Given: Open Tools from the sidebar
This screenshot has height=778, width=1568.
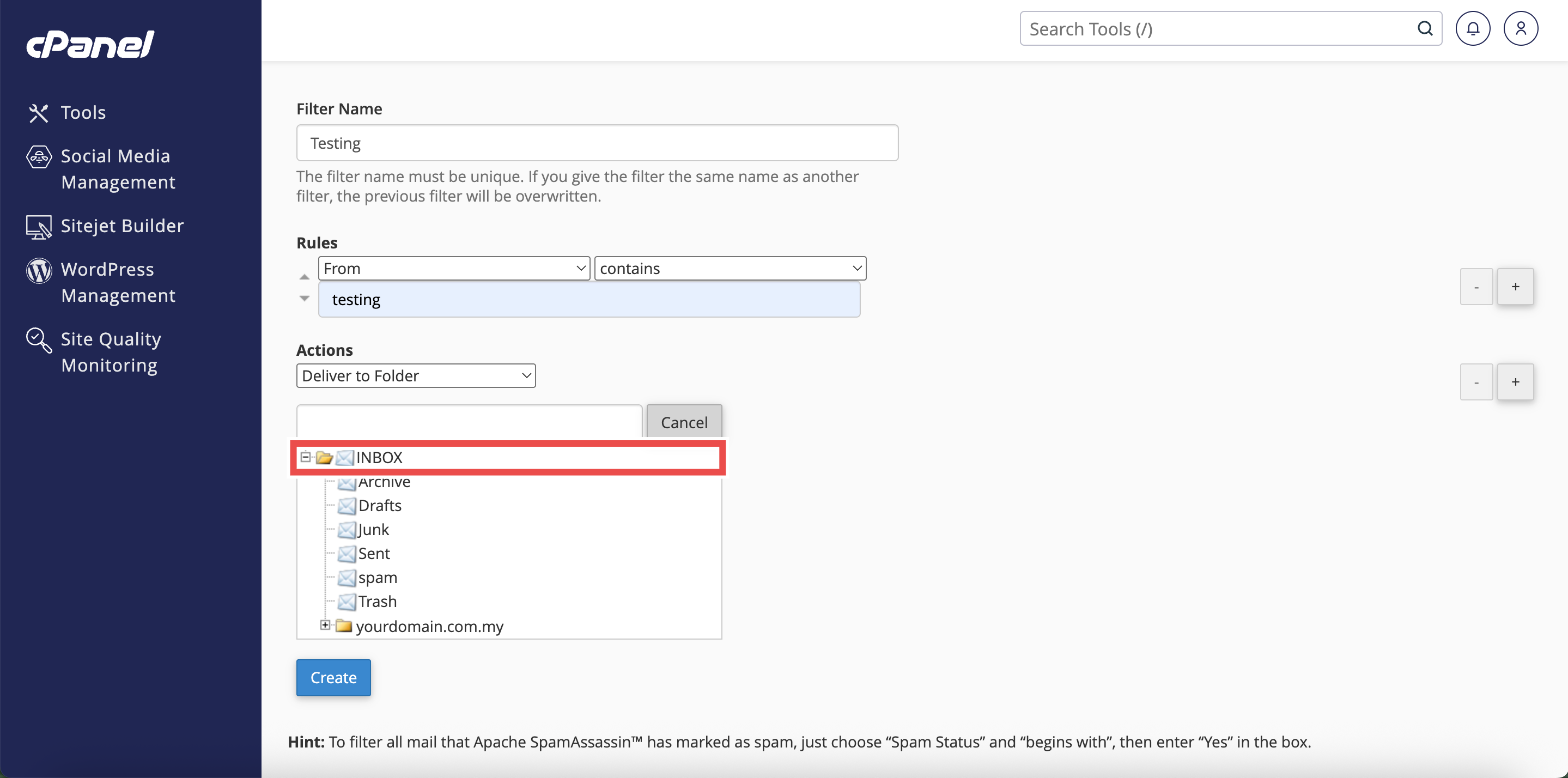Looking at the screenshot, I should (83, 113).
